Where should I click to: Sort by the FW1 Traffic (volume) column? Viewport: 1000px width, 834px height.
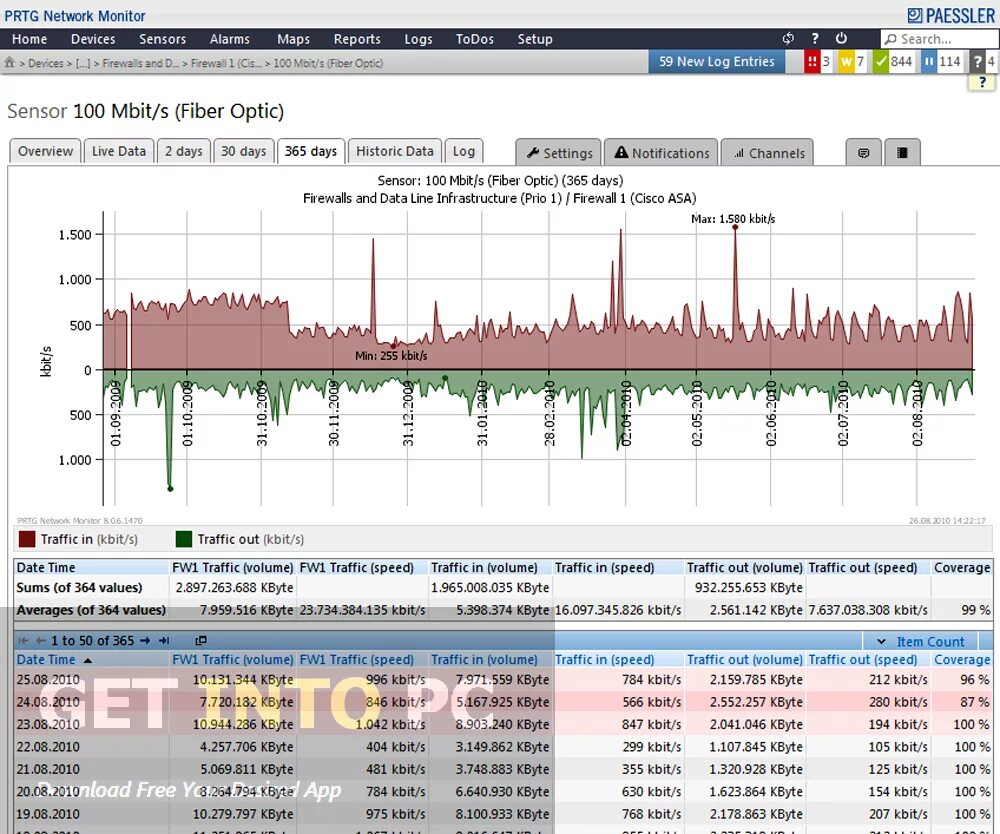coord(233,659)
